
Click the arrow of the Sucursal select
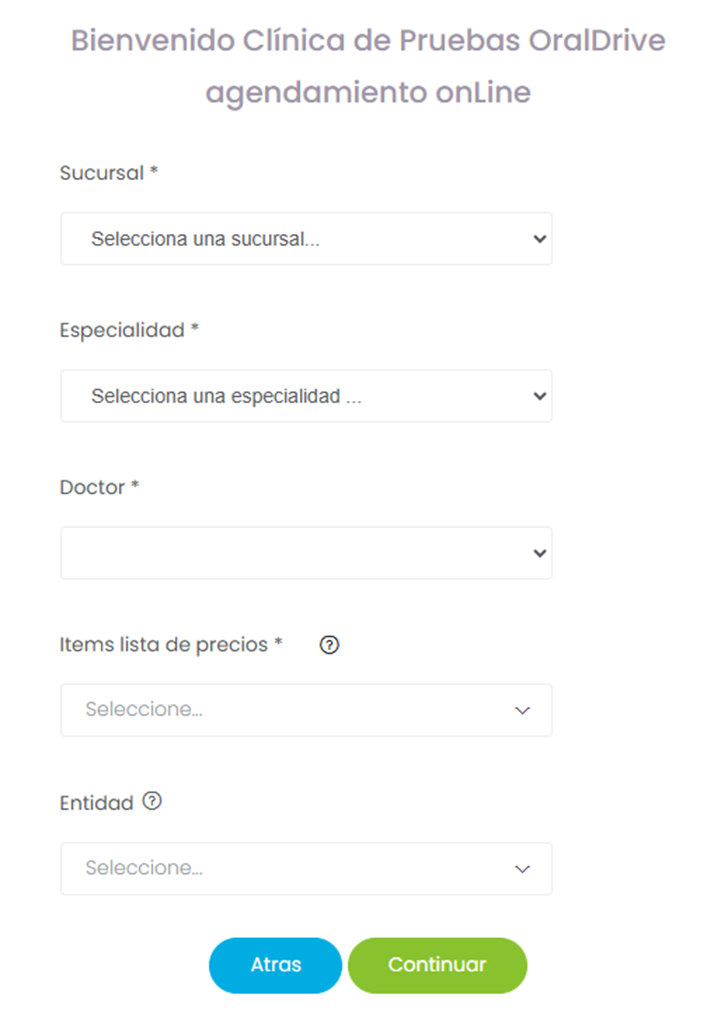(540, 239)
